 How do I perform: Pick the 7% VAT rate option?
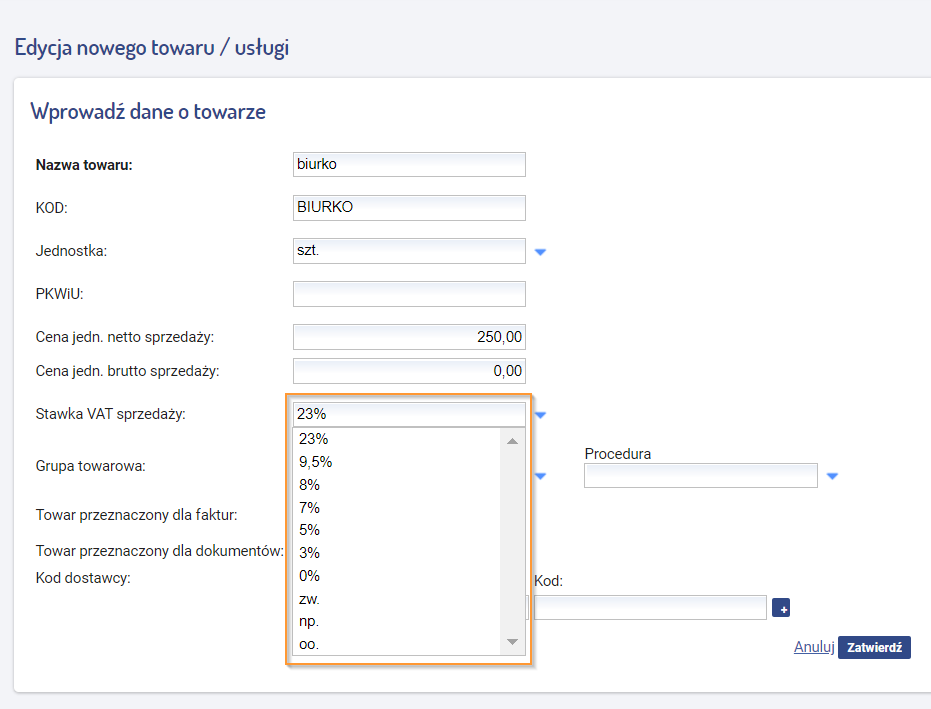click(x=397, y=508)
